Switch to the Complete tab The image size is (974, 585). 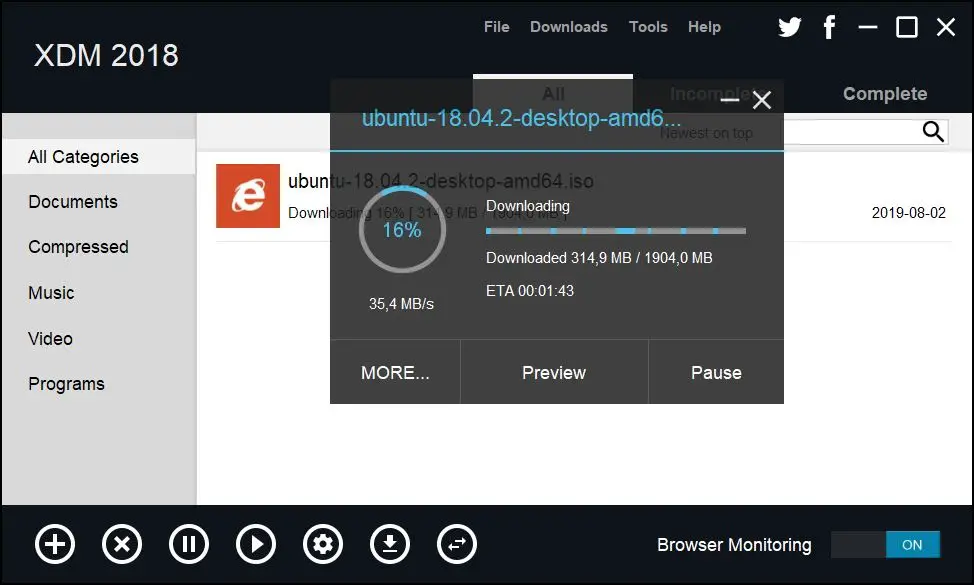[x=885, y=94]
